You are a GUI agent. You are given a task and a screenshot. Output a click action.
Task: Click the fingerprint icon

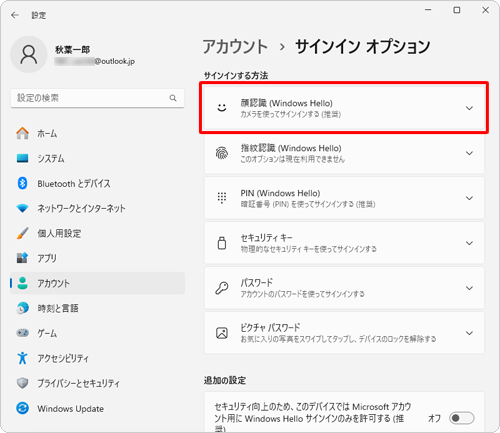[222, 153]
